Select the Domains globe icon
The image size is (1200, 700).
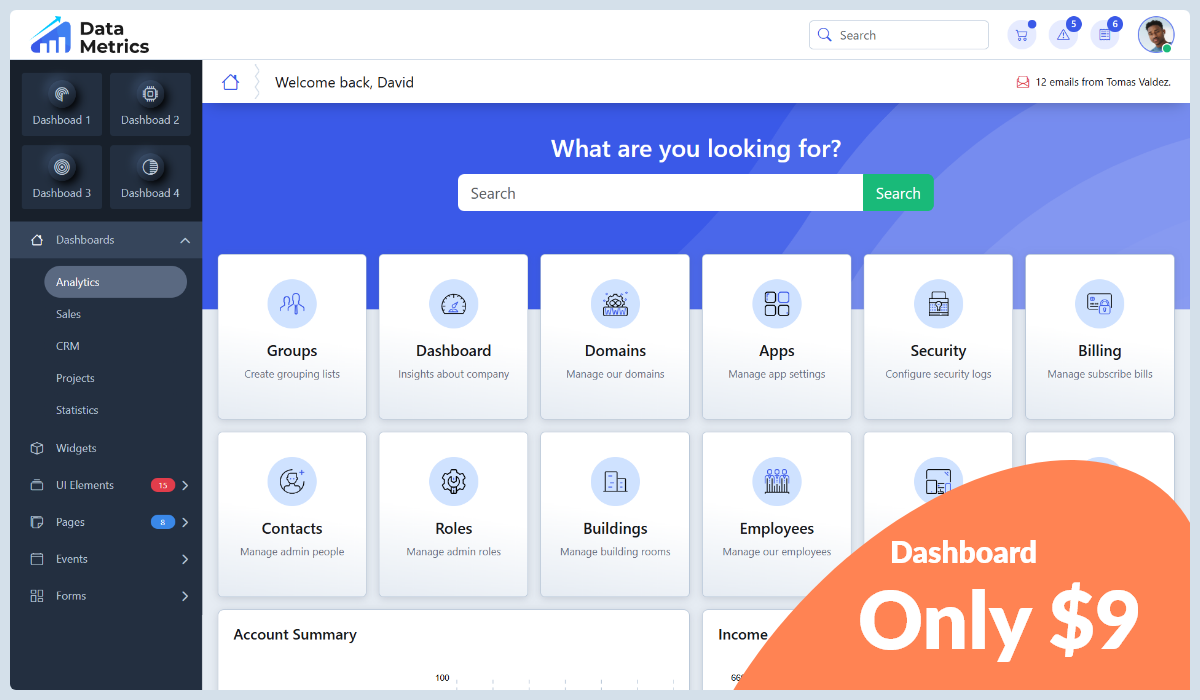[x=615, y=303]
